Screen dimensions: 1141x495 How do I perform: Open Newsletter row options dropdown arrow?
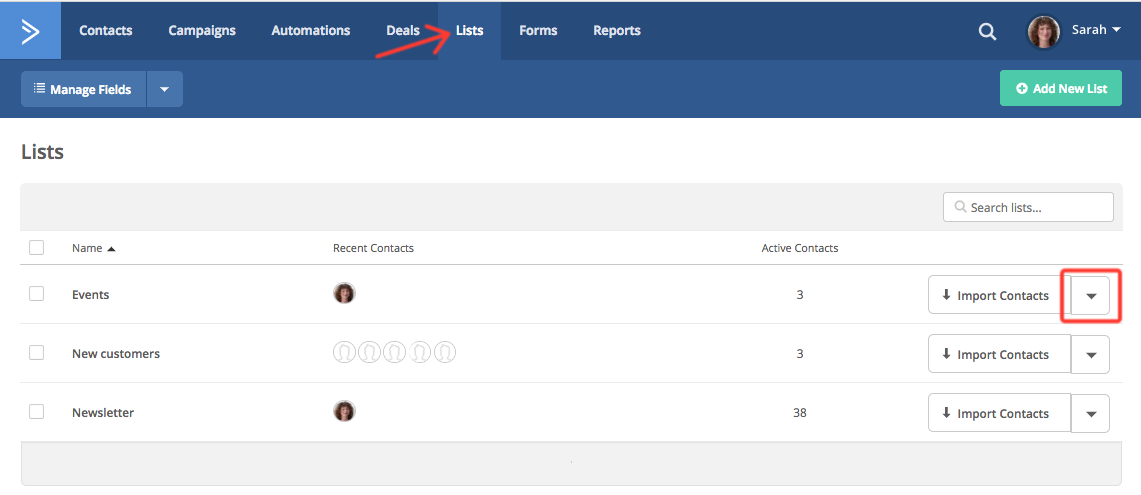pos(1091,414)
